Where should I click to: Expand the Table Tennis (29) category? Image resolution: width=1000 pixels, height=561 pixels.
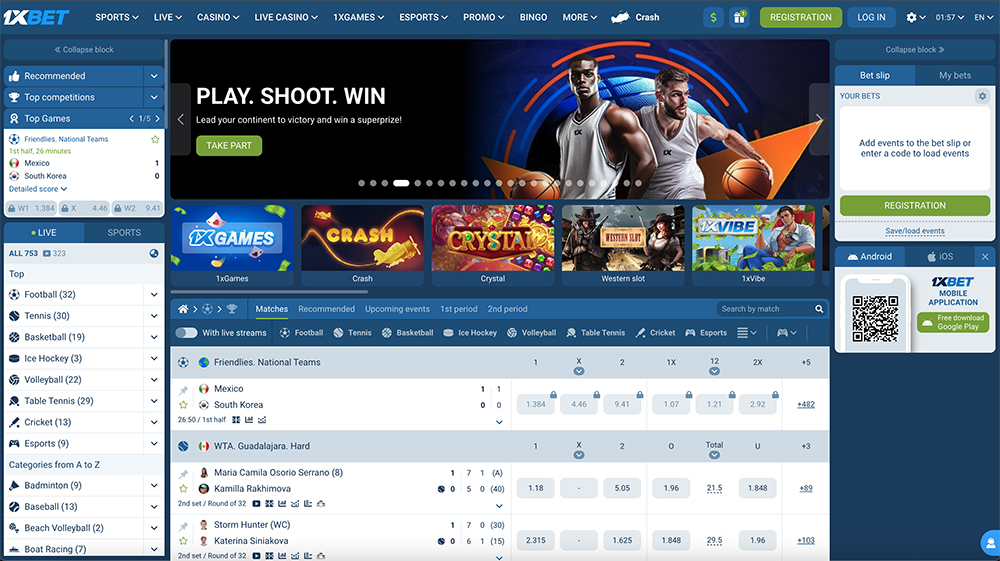click(154, 401)
